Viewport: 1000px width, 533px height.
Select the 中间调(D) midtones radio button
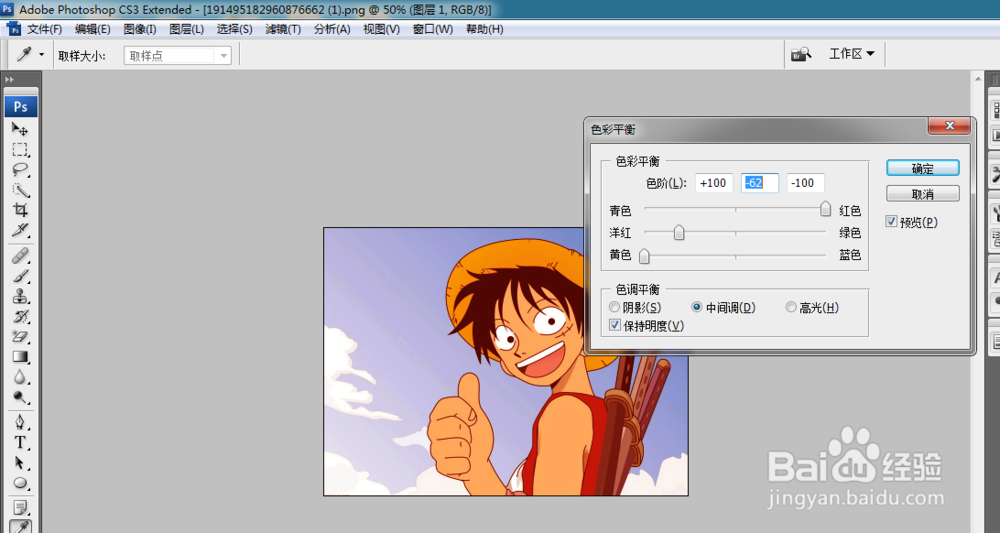coord(696,307)
